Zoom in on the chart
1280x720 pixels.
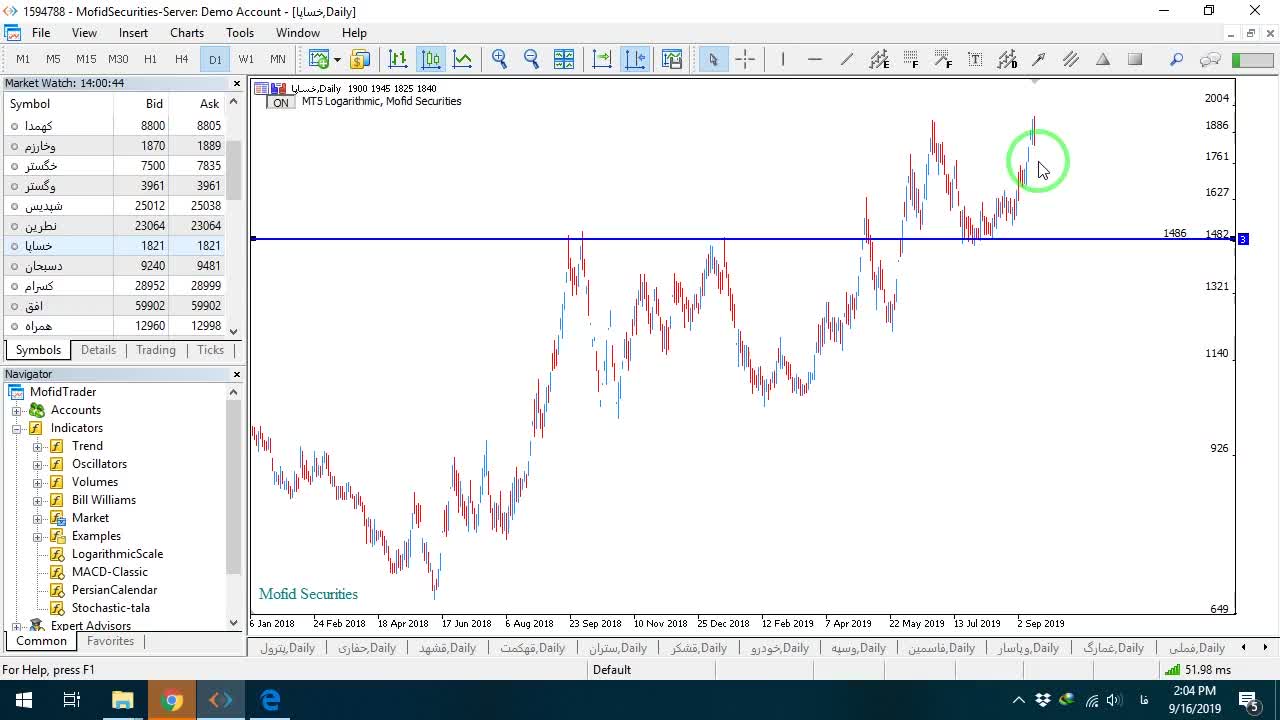tap(500, 59)
